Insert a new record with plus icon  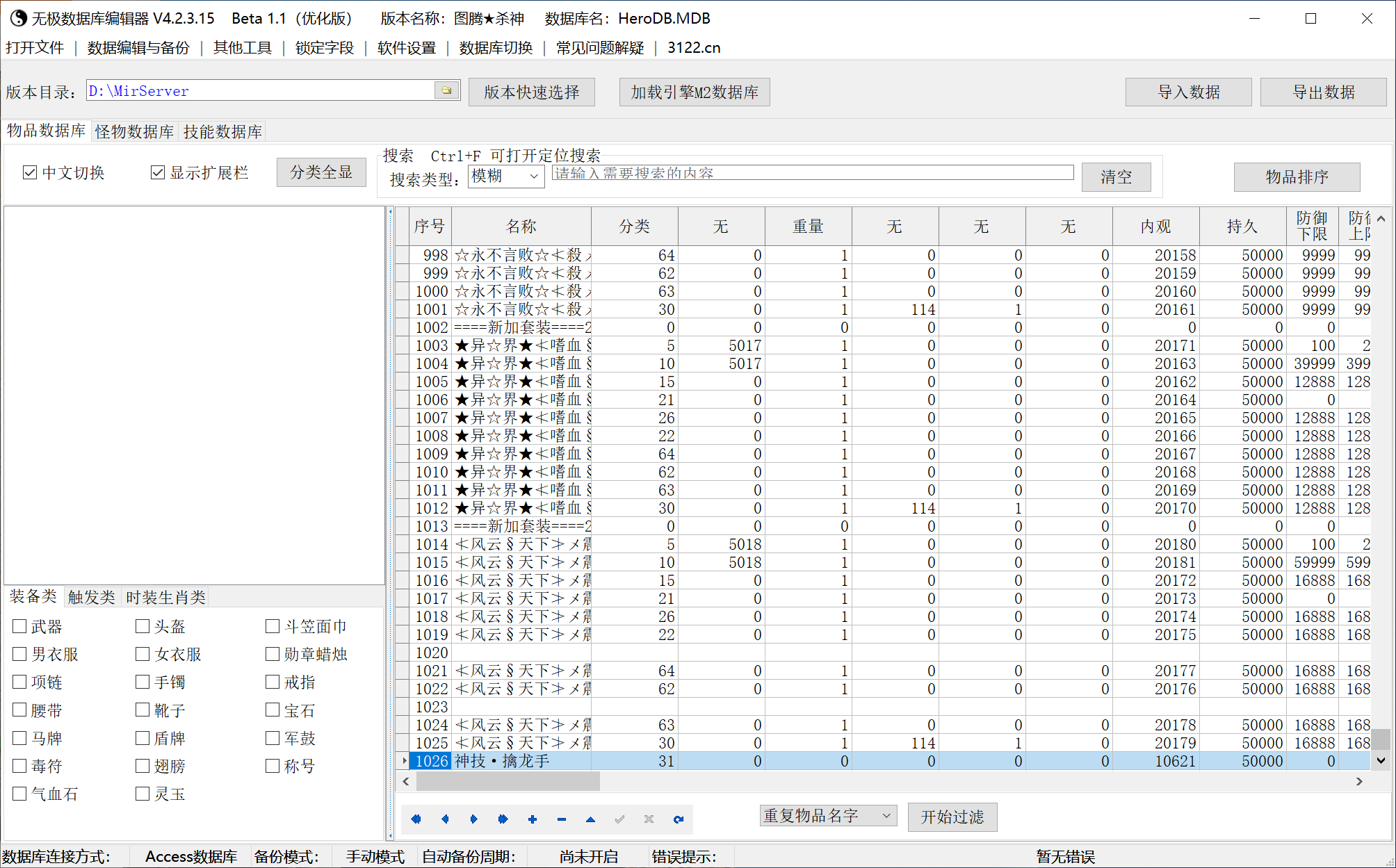[533, 819]
